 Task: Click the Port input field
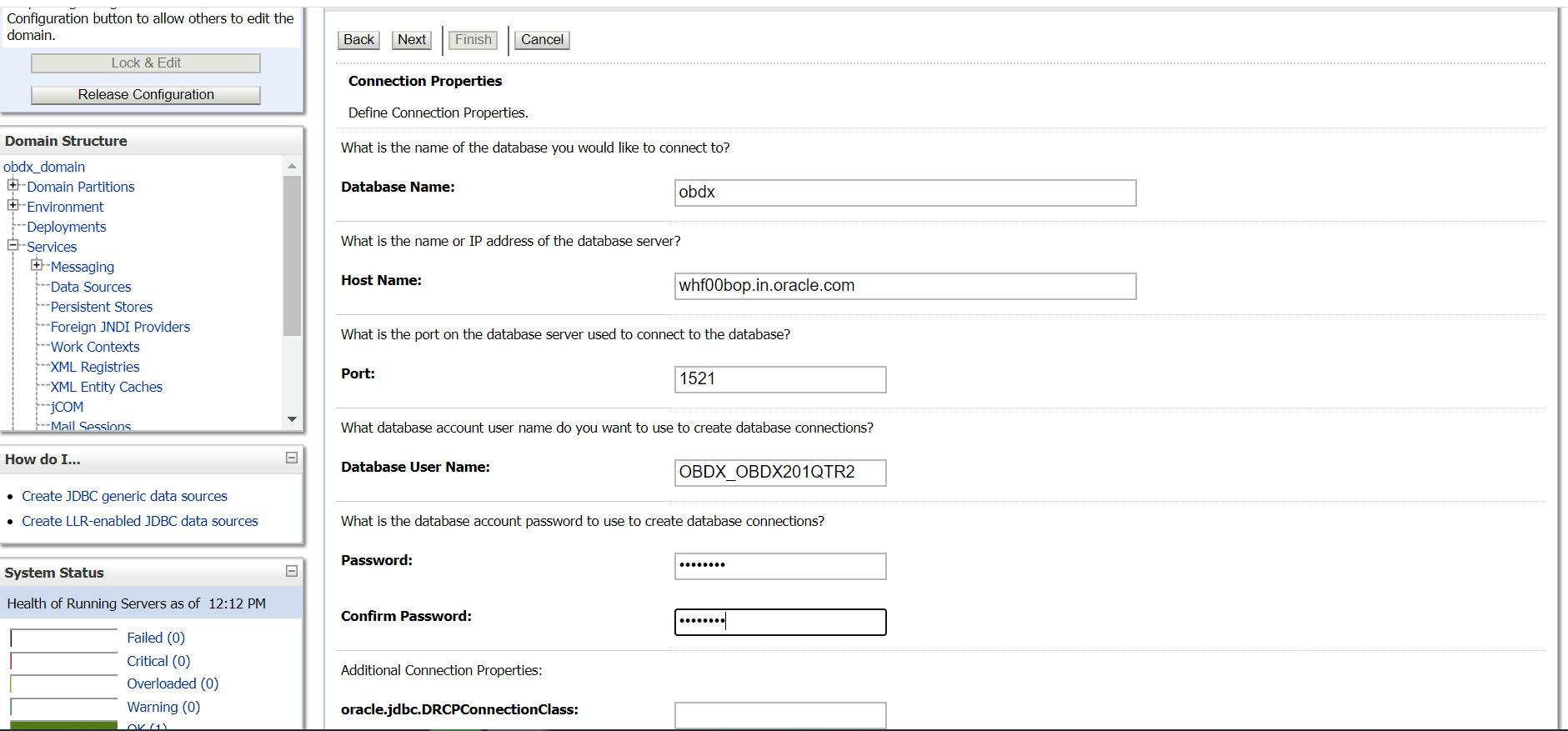tap(779, 379)
